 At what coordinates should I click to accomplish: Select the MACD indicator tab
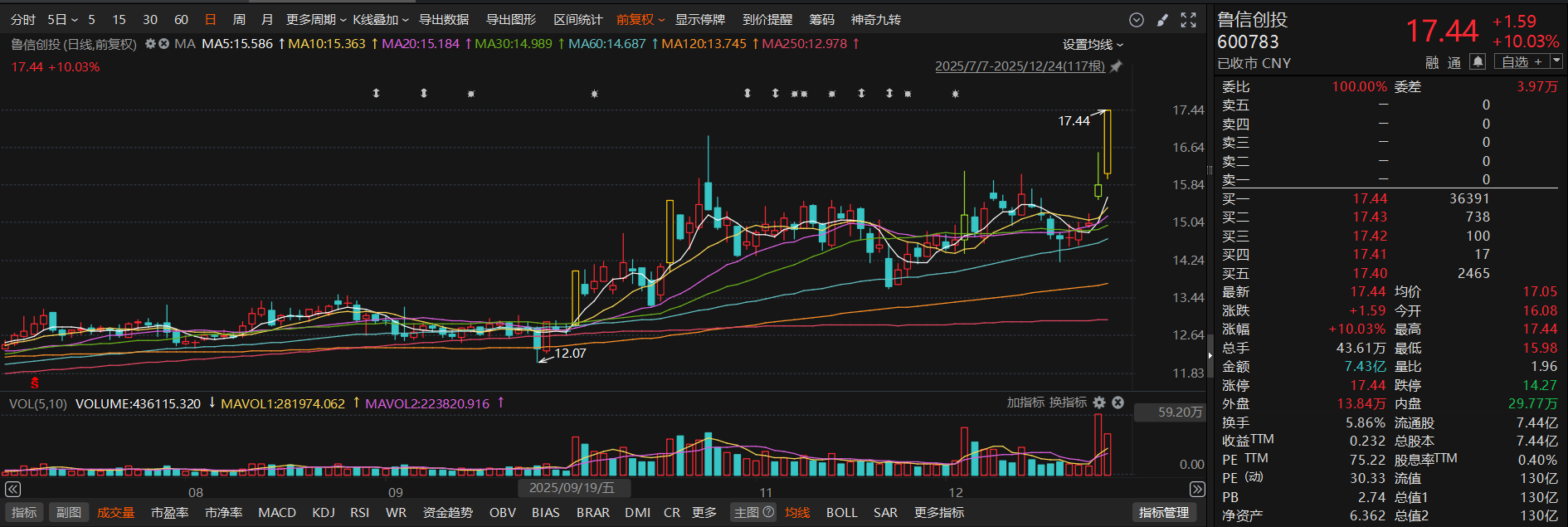[277, 513]
